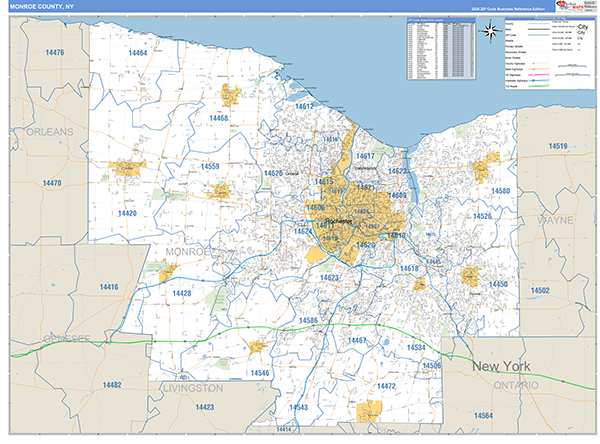
Task: Select ZIP code 14519 label
Action: click(557, 147)
